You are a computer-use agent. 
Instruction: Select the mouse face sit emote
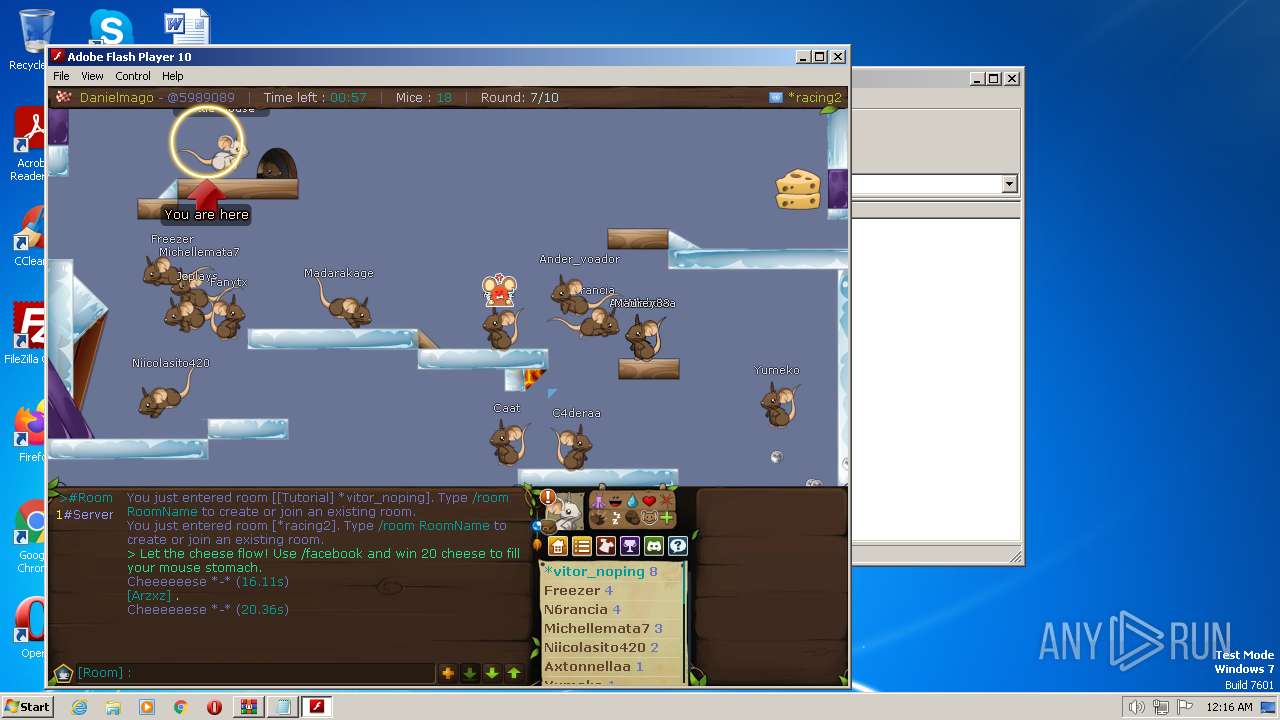[649, 518]
